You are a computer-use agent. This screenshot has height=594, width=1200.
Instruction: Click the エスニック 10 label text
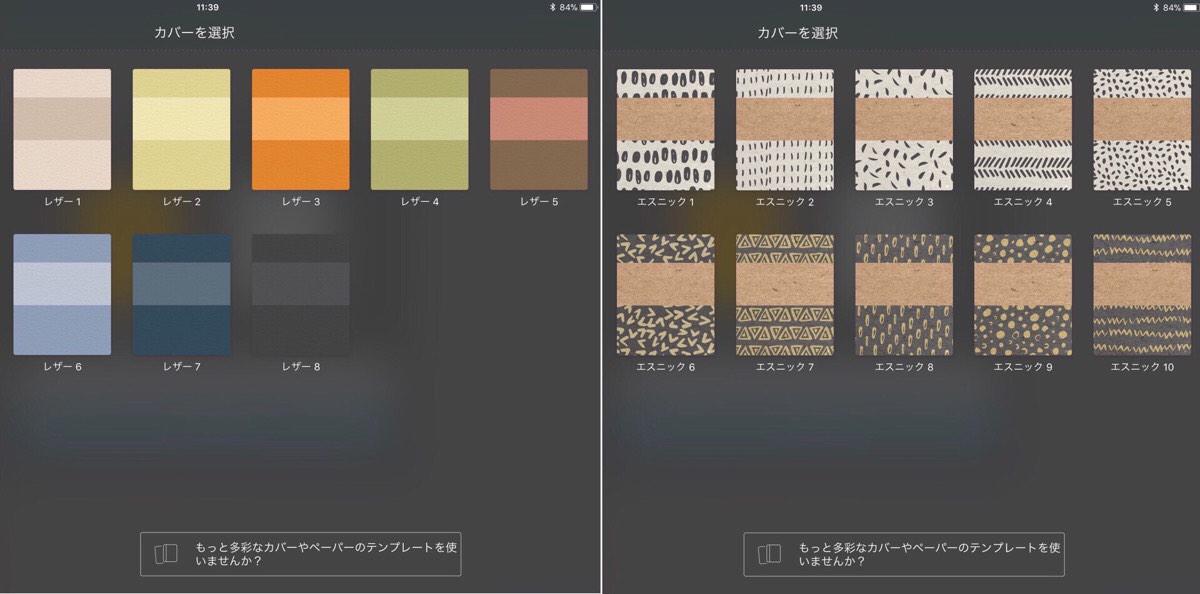[x=1142, y=367]
